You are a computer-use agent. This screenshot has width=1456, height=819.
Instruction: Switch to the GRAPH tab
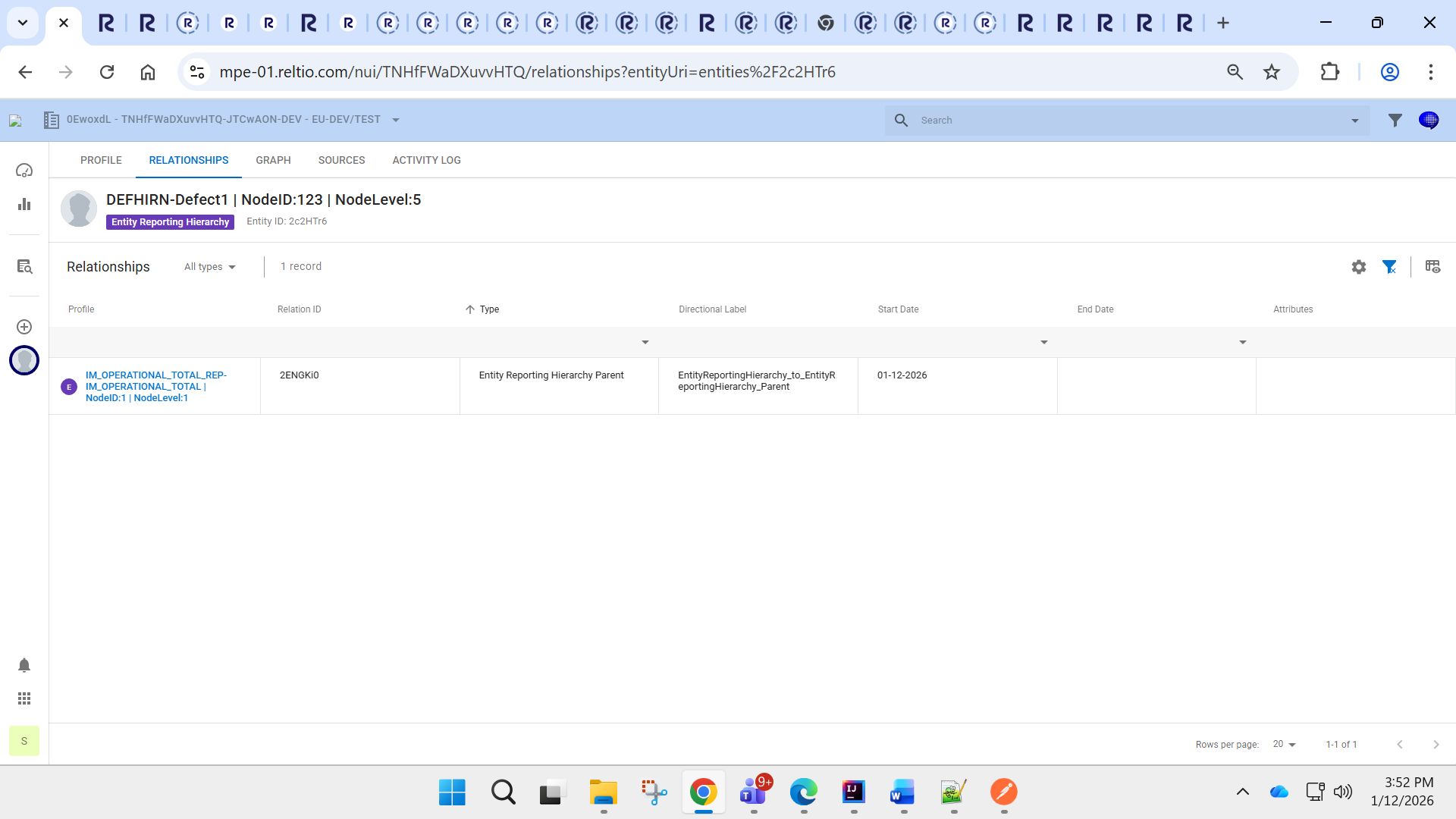coord(273,160)
